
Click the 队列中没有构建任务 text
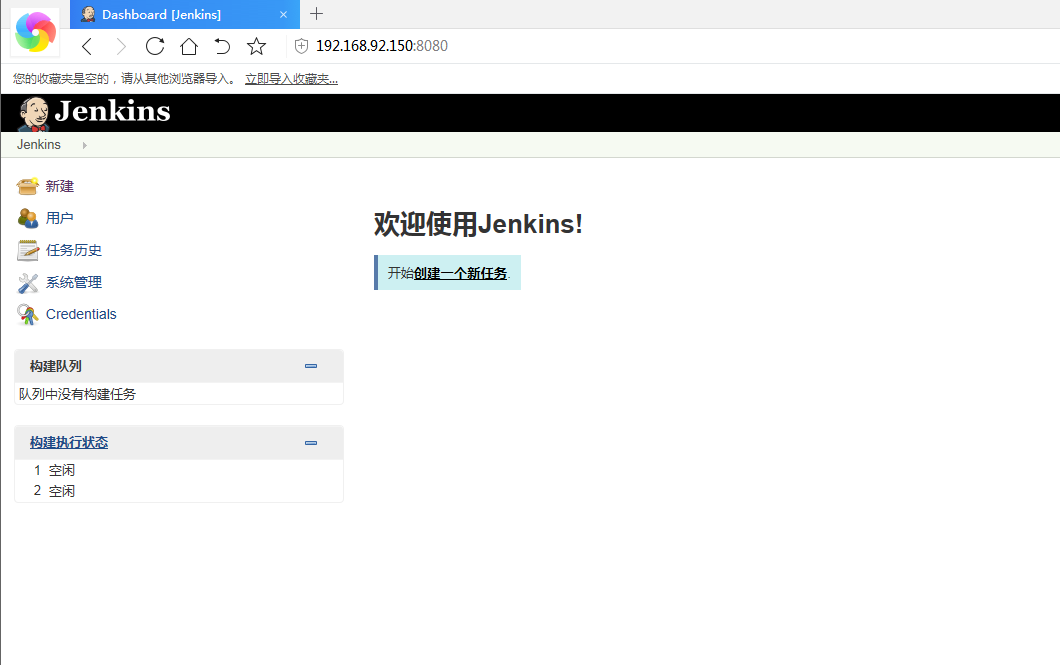[x=77, y=394]
